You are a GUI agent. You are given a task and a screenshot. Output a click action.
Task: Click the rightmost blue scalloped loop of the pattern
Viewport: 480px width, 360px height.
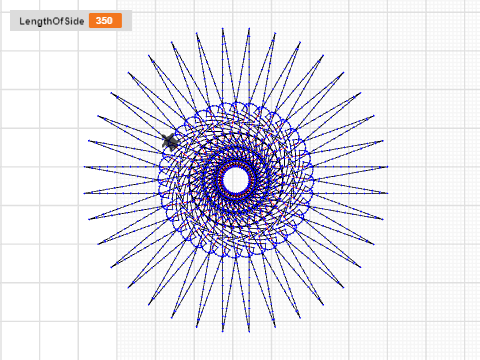(309, 180)
